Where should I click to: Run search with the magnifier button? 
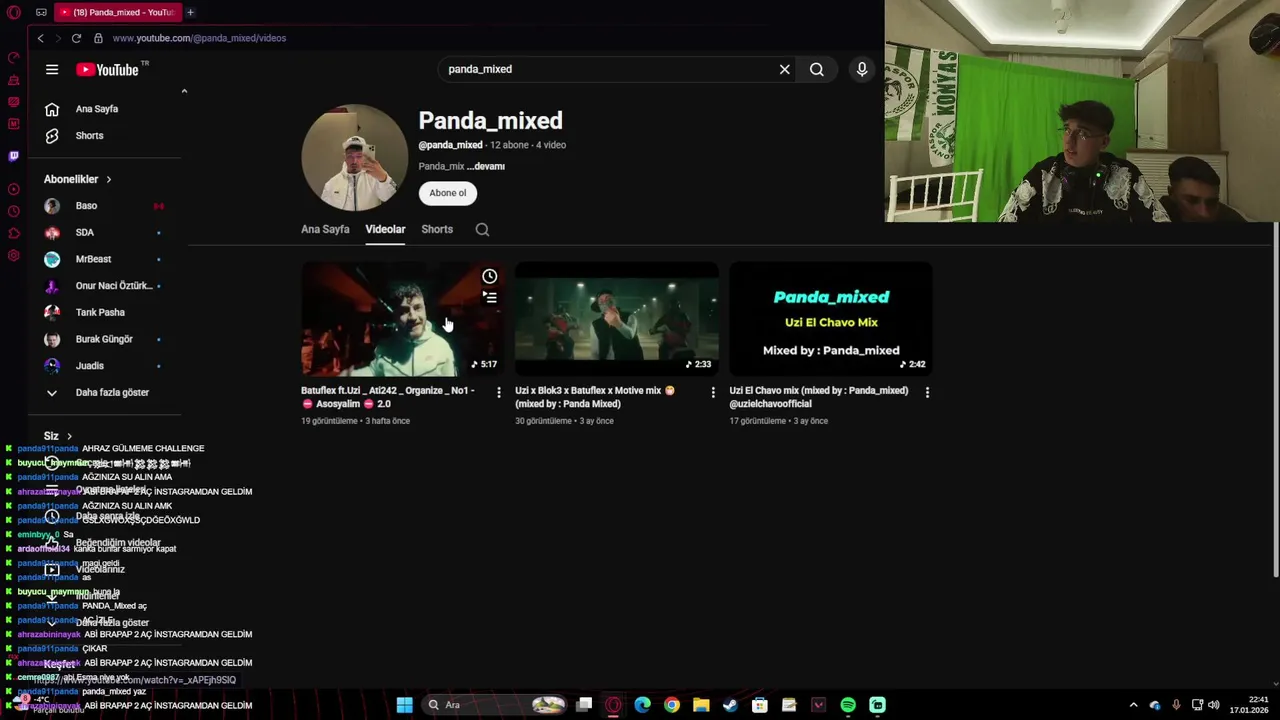(817, 70)
